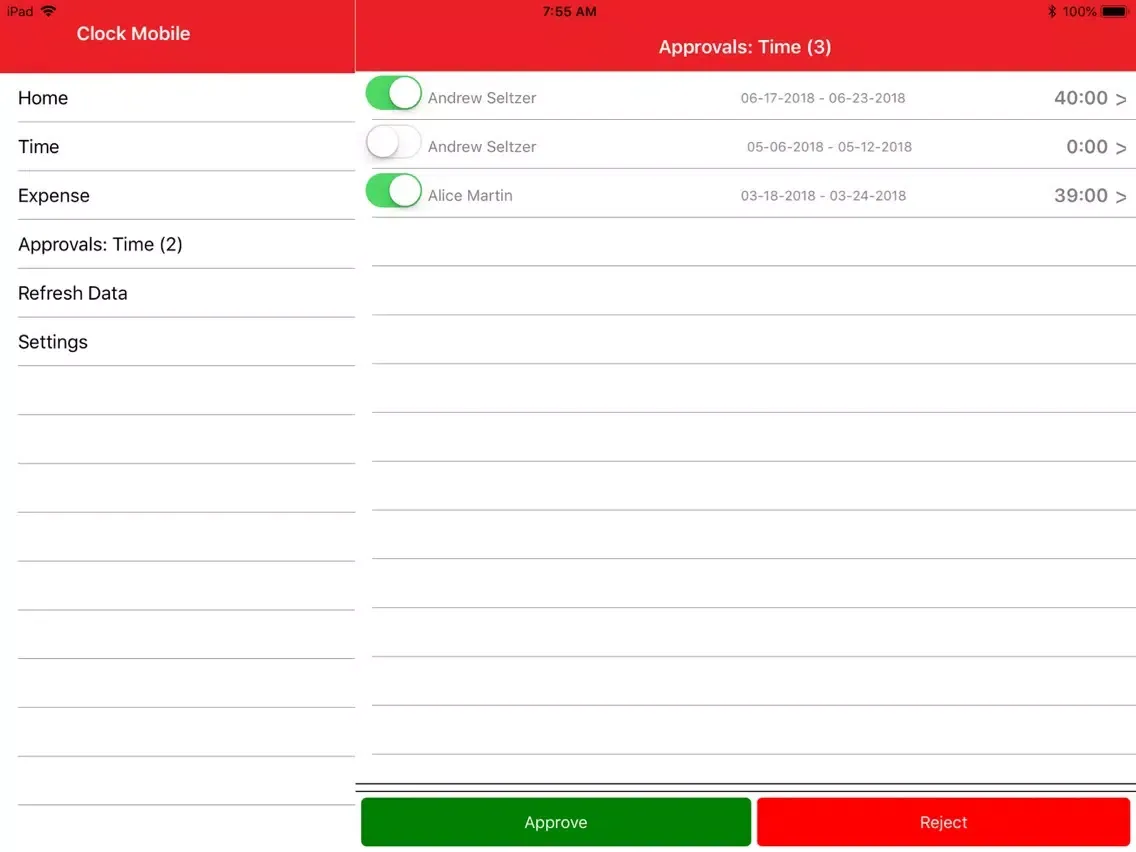Tap the battery indicator icon

coord(1115,11)
